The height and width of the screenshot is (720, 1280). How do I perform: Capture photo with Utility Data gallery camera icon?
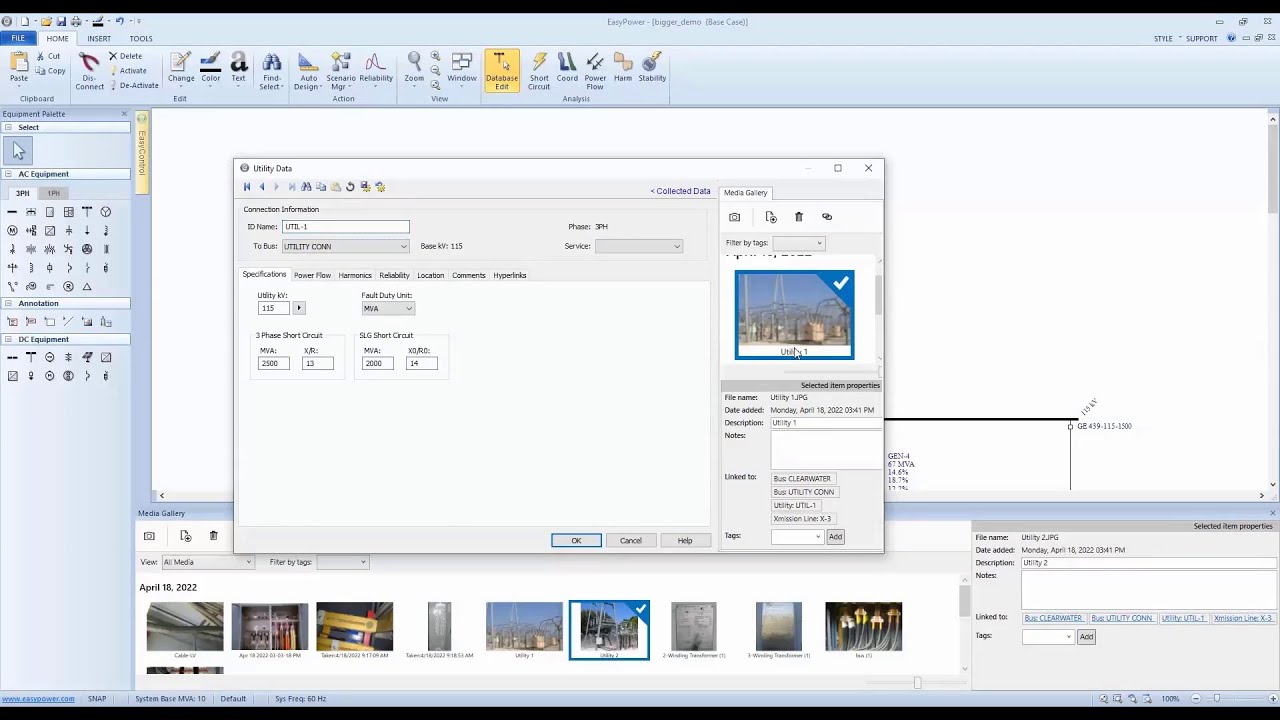pyautogui.click(x=735, y=217)
